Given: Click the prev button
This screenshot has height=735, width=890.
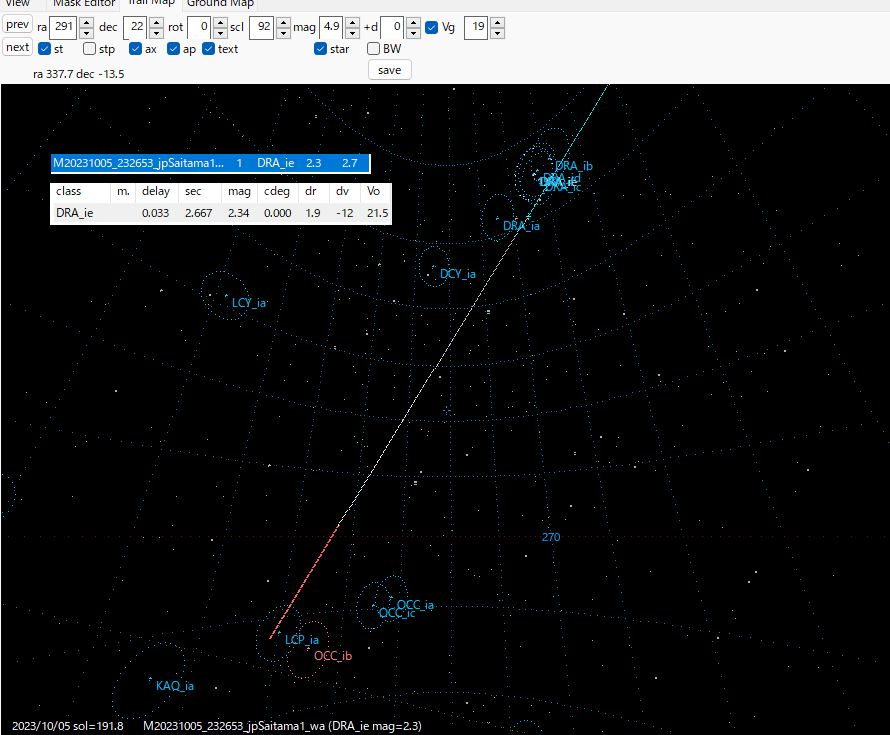Looking at the screenshot, I should (x=17, y=25).
